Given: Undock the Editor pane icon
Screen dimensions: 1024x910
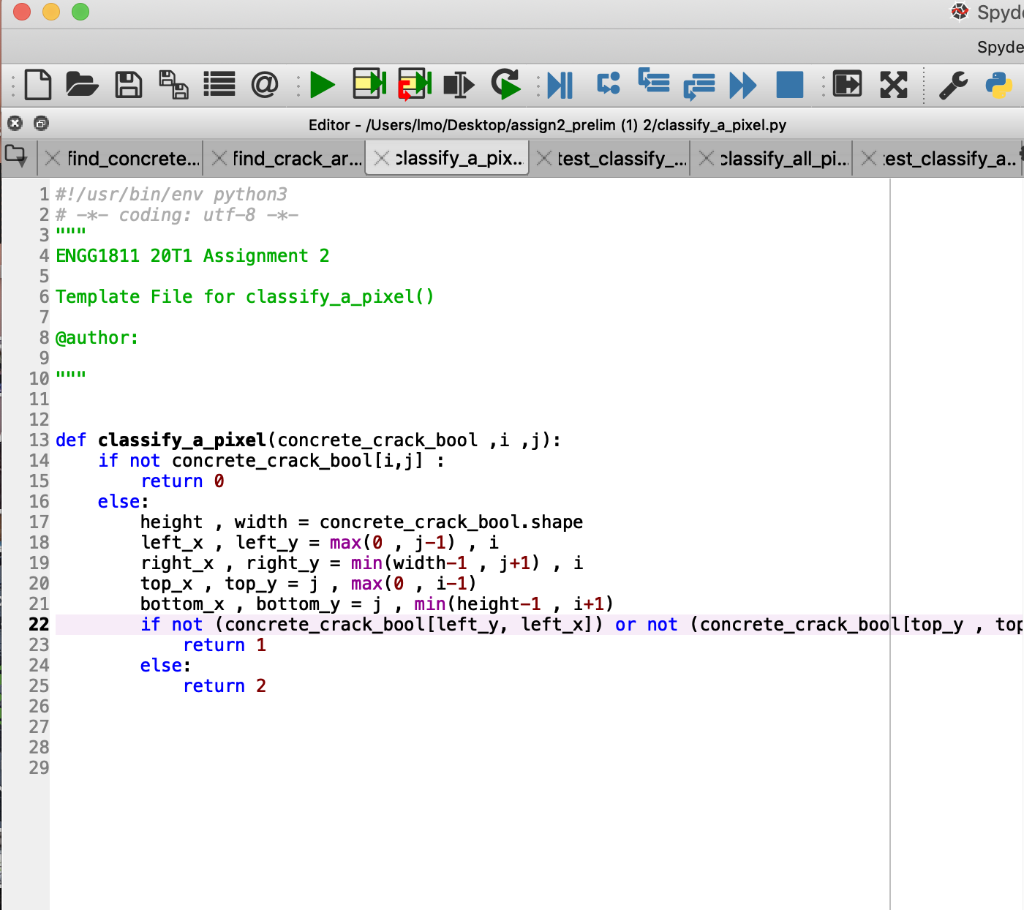Looking at the screenshot, I should pos(41,123).
